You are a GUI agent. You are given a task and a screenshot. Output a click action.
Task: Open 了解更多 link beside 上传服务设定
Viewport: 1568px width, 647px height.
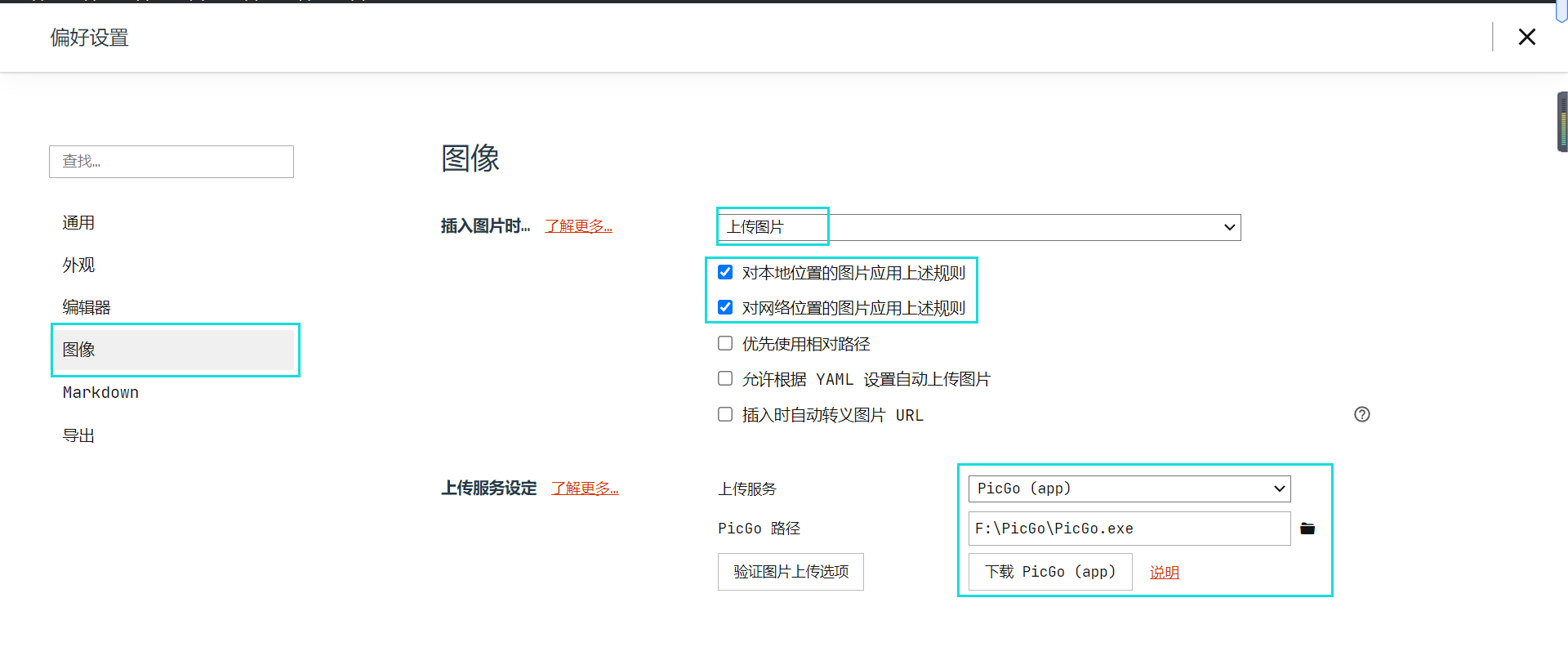pyautogui.click(x=585, y=489)
